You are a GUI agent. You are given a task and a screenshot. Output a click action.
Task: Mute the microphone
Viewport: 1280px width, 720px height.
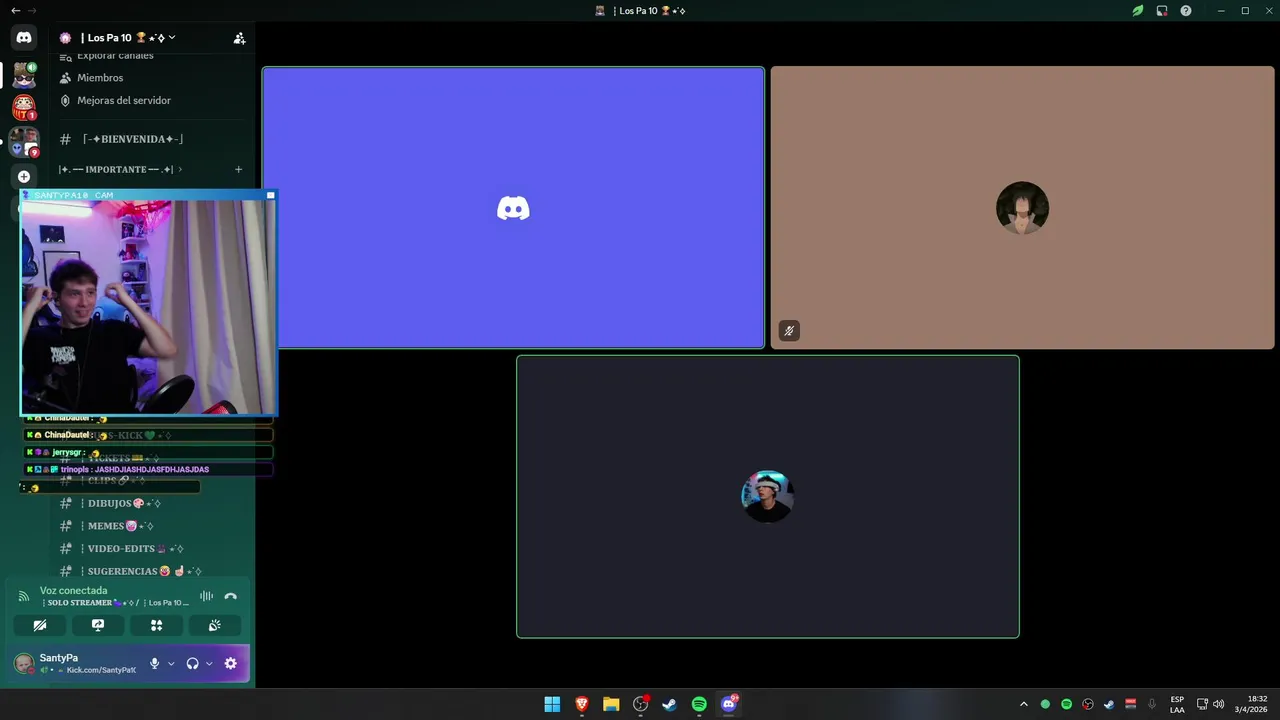click(154, 663)
